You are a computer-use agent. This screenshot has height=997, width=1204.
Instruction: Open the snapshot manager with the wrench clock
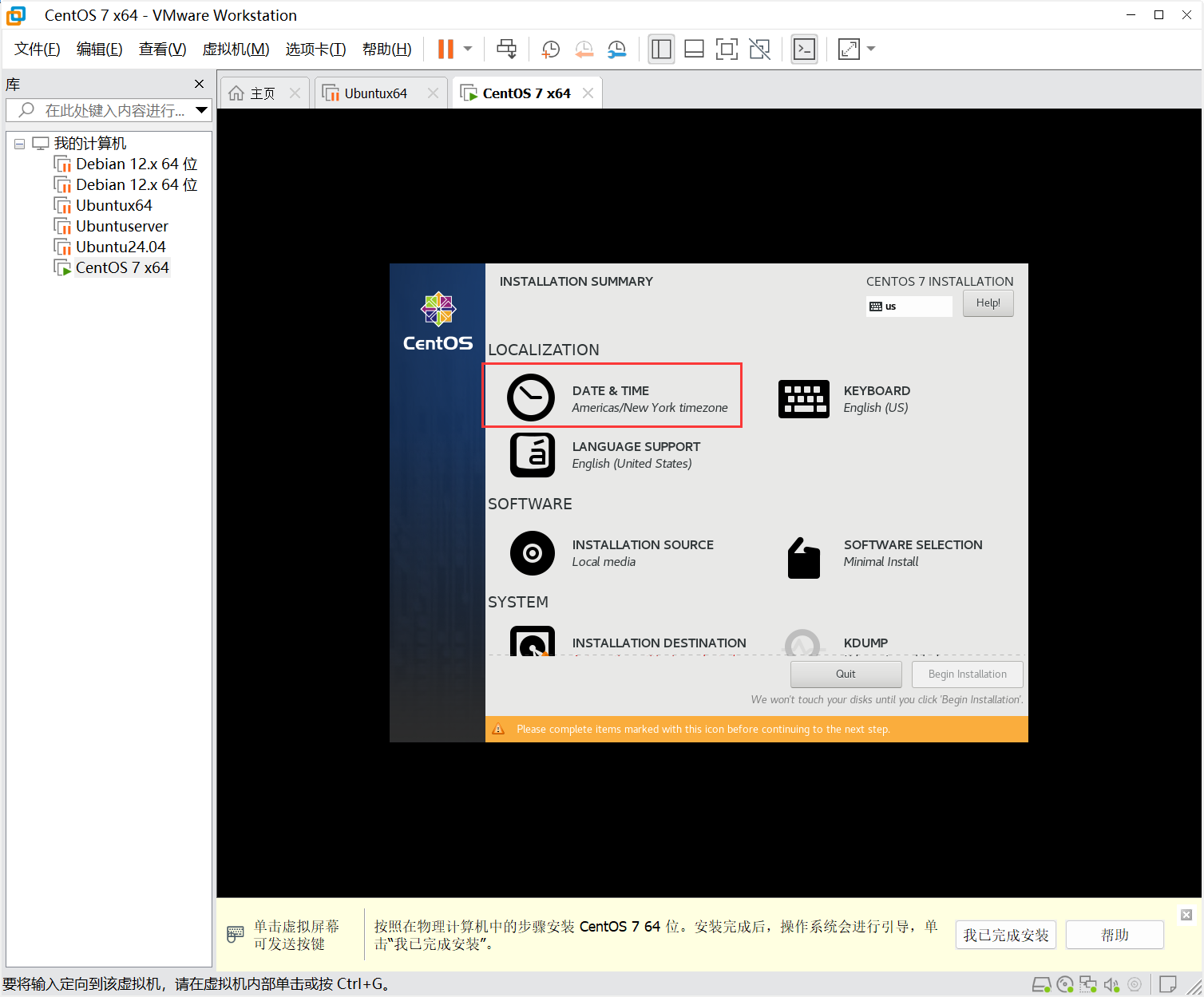tap(616, 49)
